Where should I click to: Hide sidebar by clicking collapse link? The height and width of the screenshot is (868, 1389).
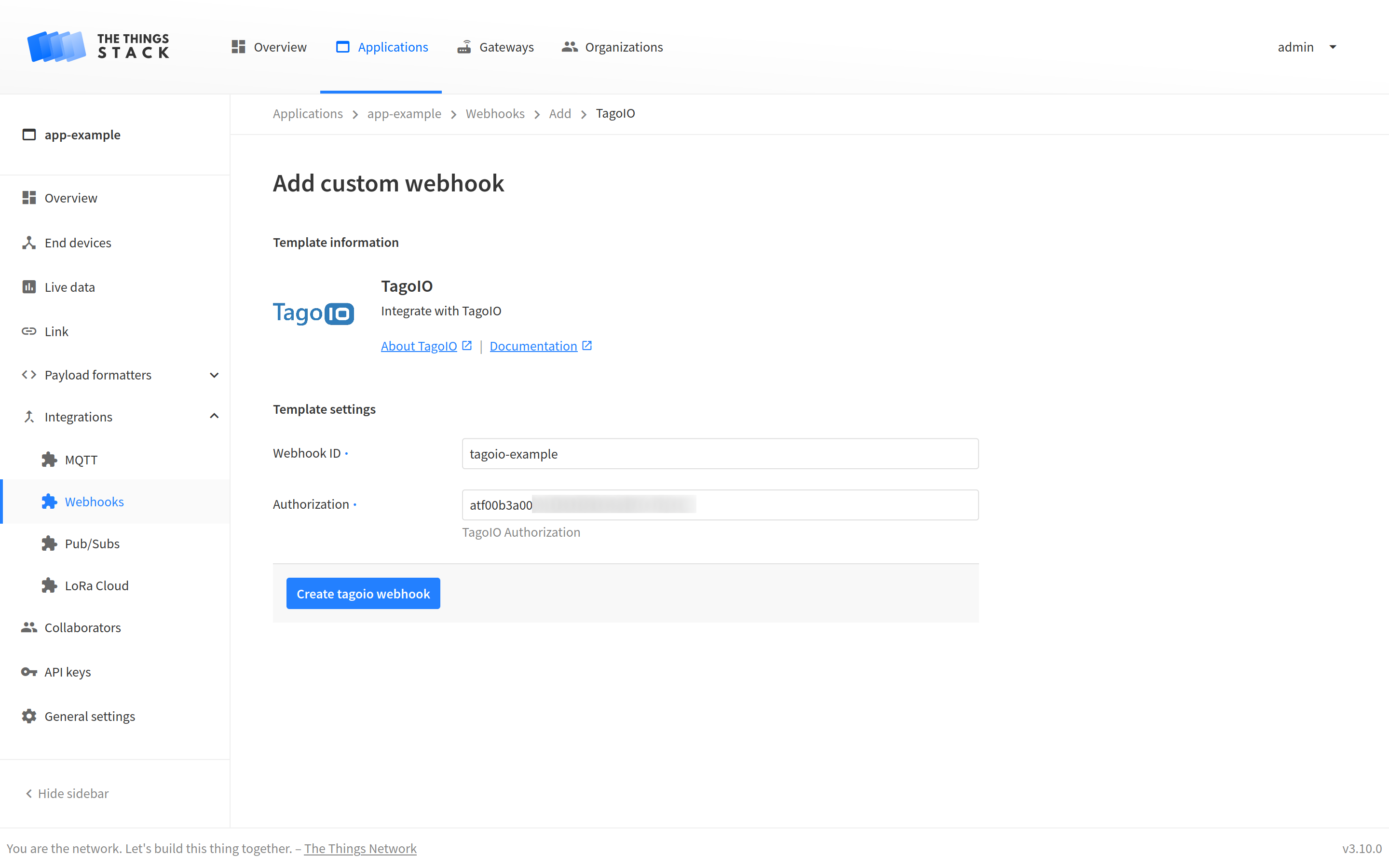67,793
